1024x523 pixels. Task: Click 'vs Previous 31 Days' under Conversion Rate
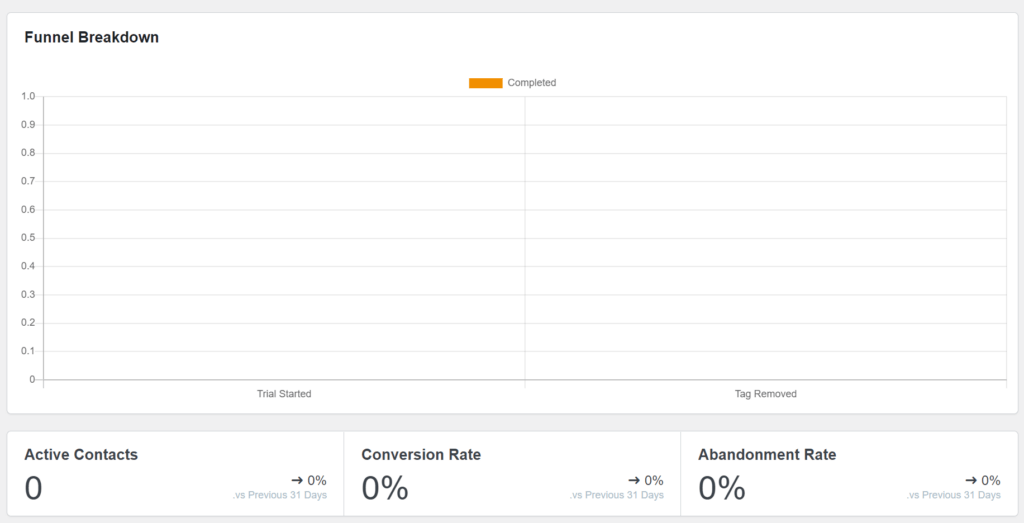pos(616,495)
